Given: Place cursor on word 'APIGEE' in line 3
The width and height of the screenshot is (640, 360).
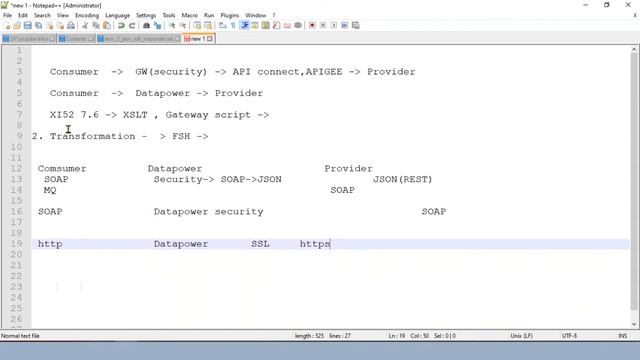Looking at the screenshot, I should click(x=324, y=72).
